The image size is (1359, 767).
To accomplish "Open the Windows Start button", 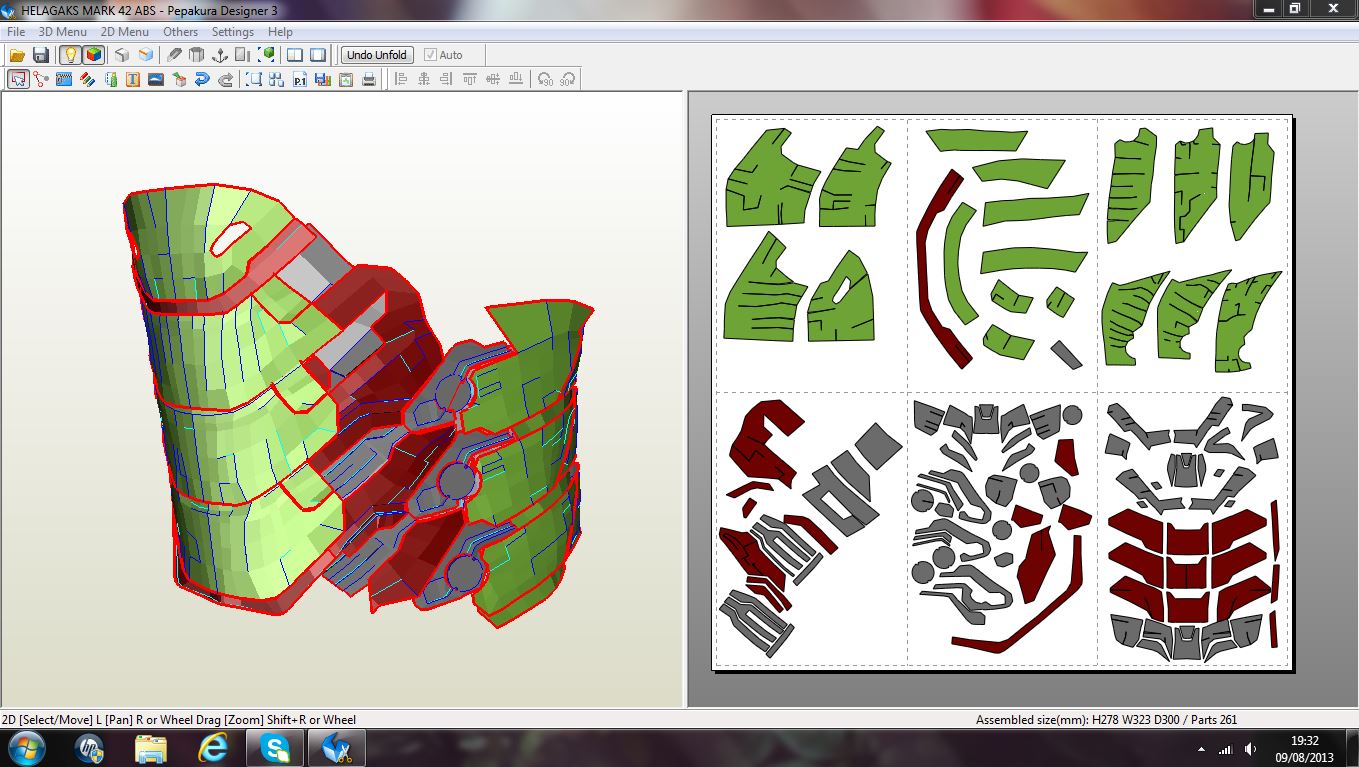I will pos(25,748).
